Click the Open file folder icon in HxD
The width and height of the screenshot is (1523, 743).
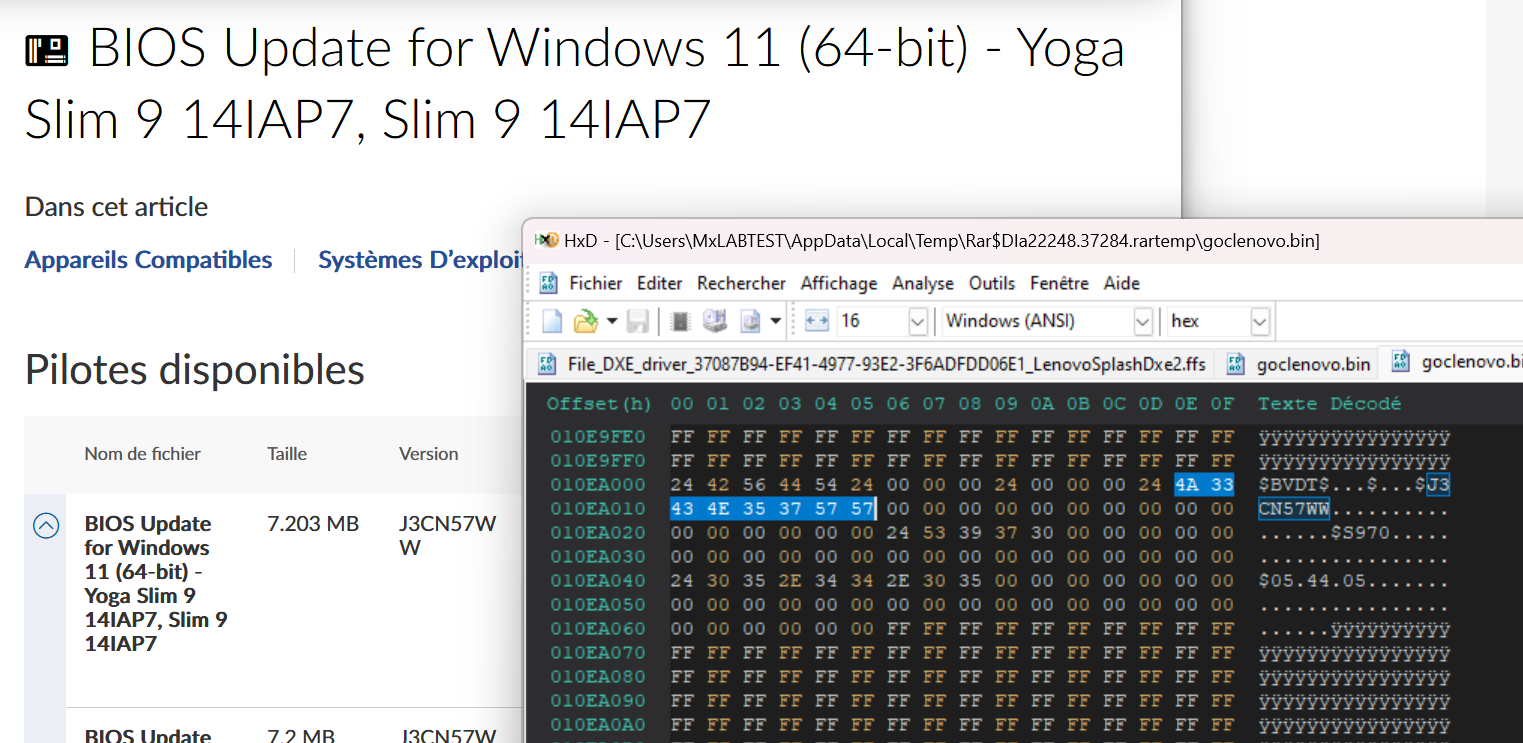tap(585, 321)
